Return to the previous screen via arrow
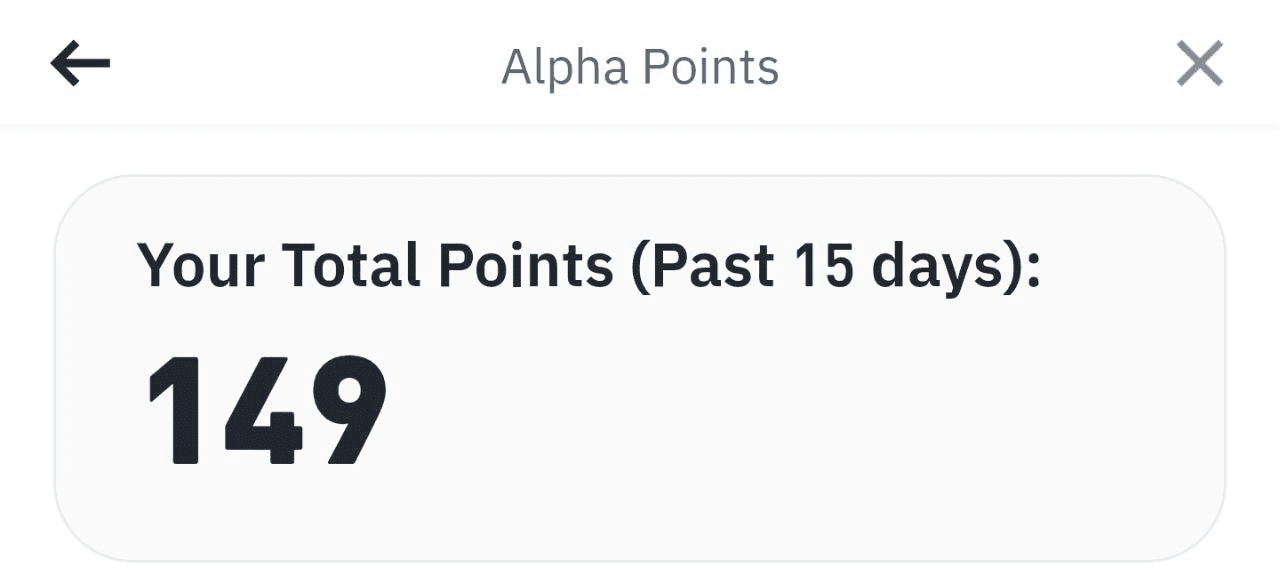1280x584 pixels. tap(80, 66)
